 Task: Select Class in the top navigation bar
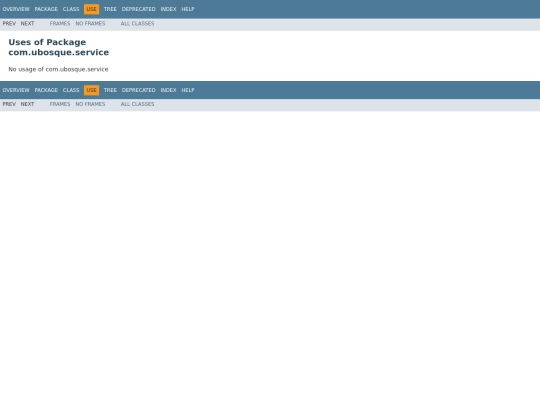pos(71,9)
